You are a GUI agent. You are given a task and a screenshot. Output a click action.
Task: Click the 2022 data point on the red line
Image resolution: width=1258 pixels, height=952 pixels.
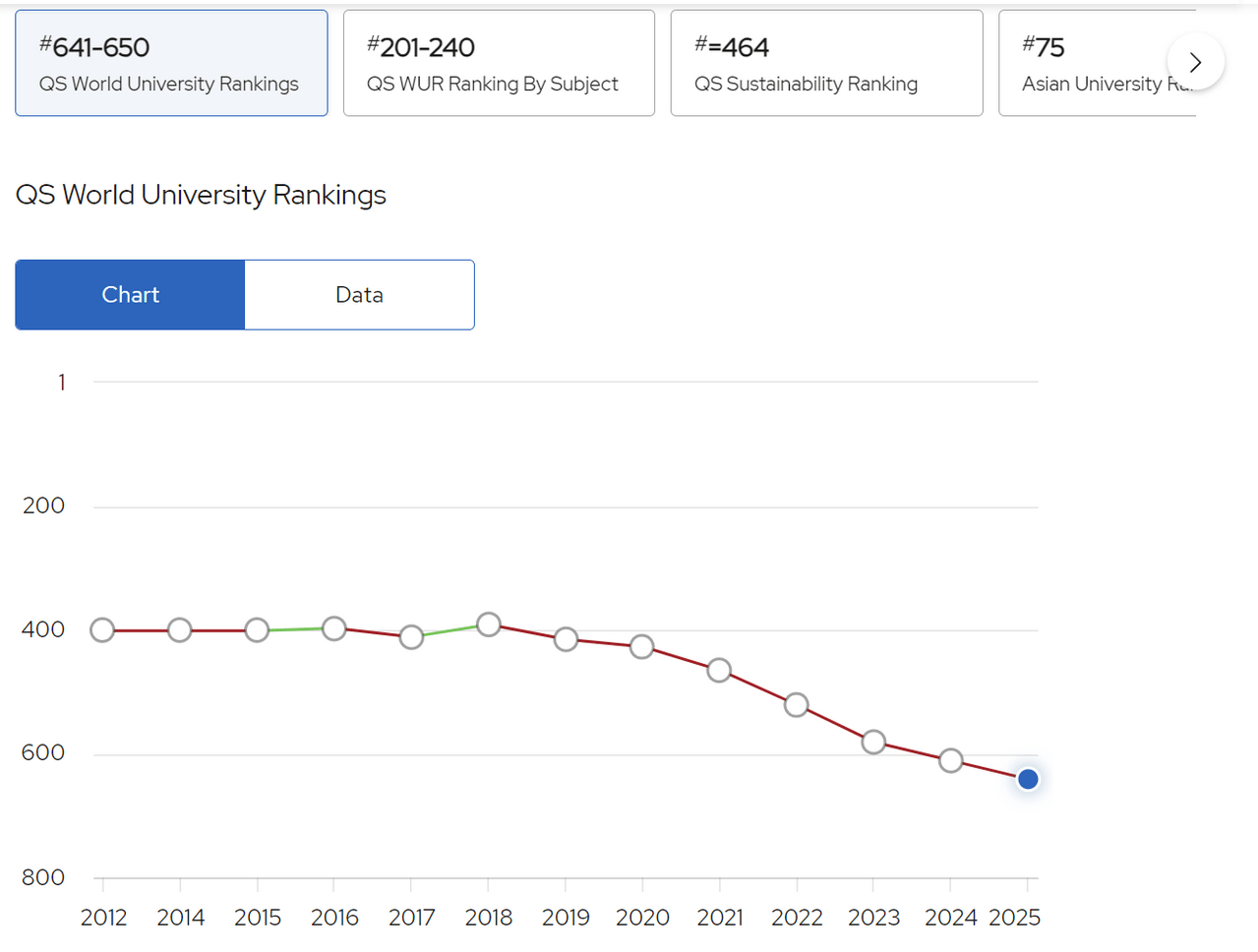tap(796, 704)
